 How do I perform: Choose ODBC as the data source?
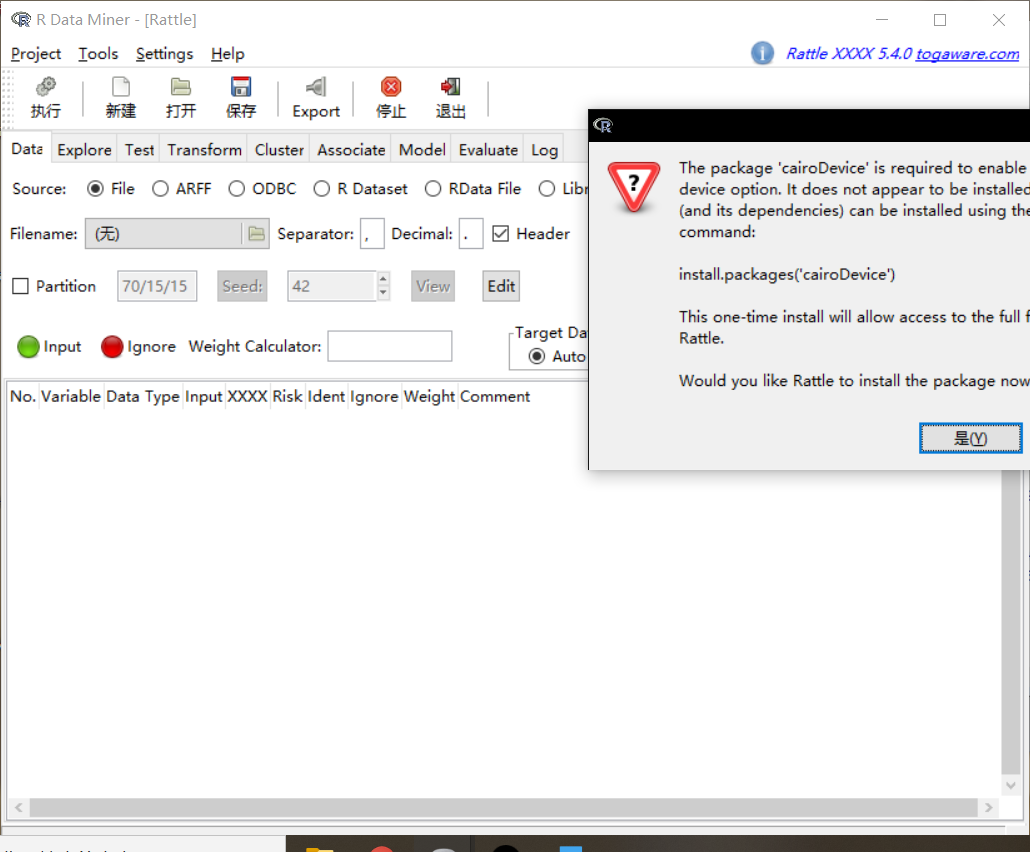click(236, 189)
